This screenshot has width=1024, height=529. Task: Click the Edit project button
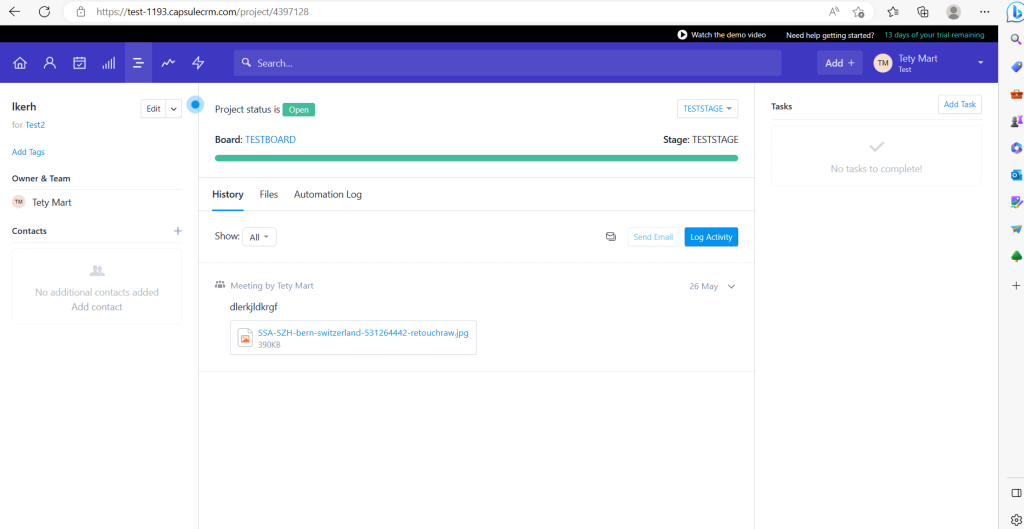point(153,109)
